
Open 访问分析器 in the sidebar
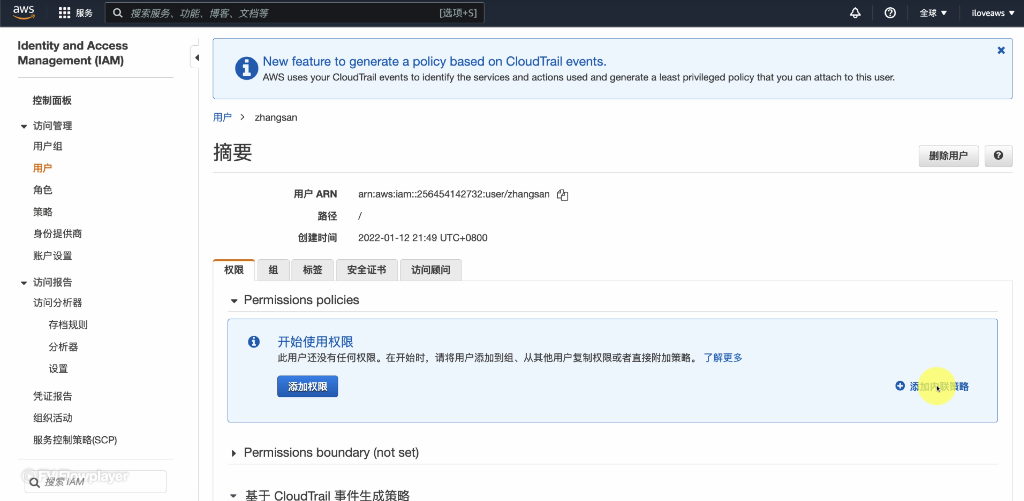(57, 302)
